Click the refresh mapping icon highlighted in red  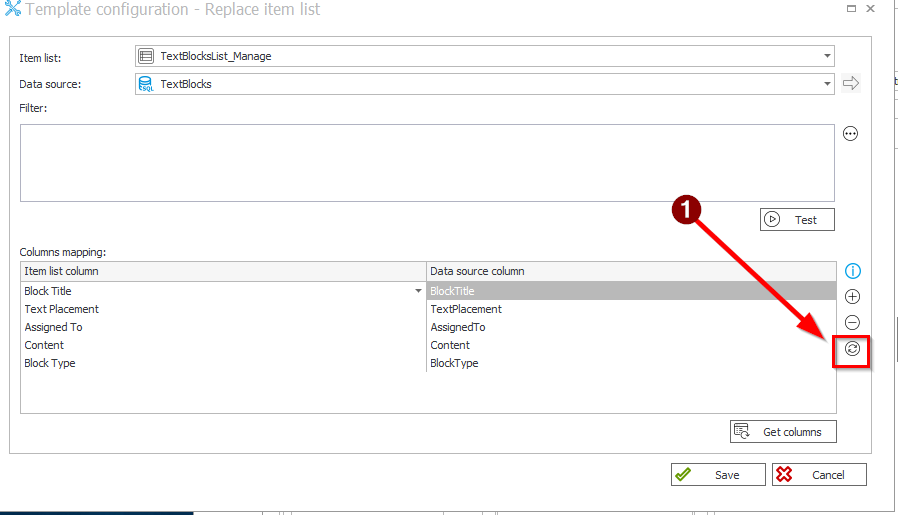point(852,349)
